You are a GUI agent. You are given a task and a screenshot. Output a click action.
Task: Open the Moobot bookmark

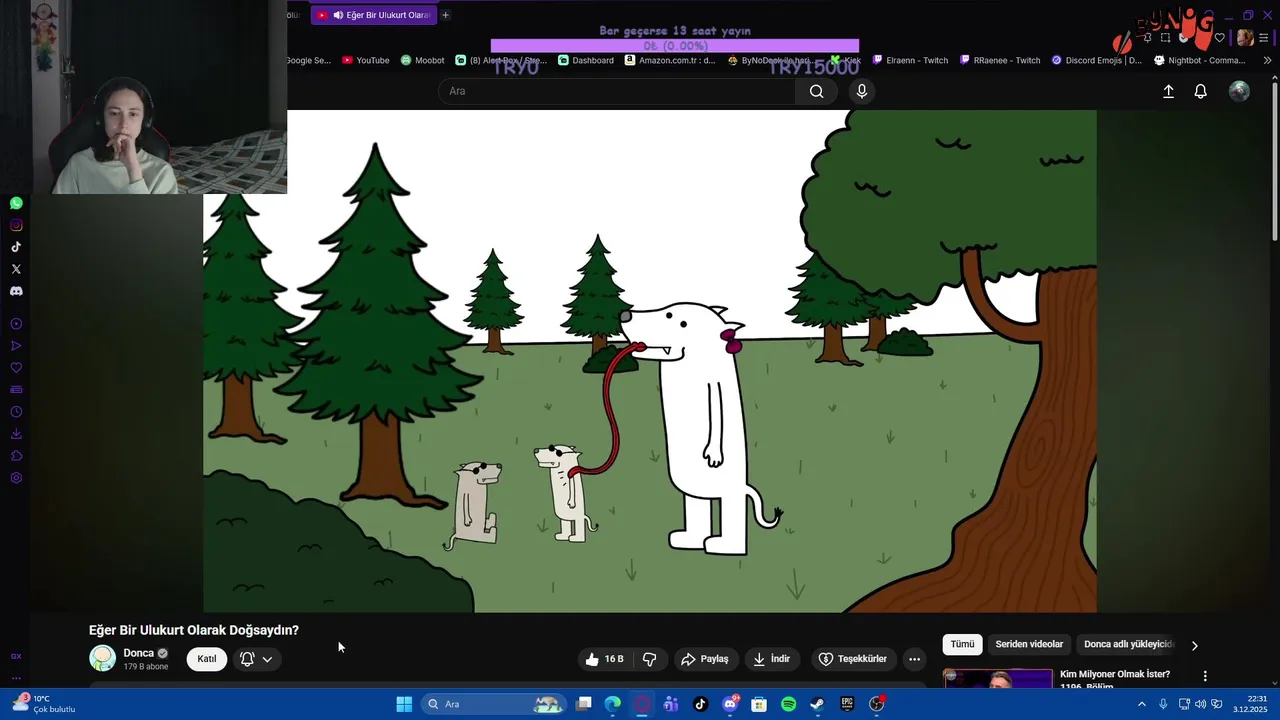422,60
